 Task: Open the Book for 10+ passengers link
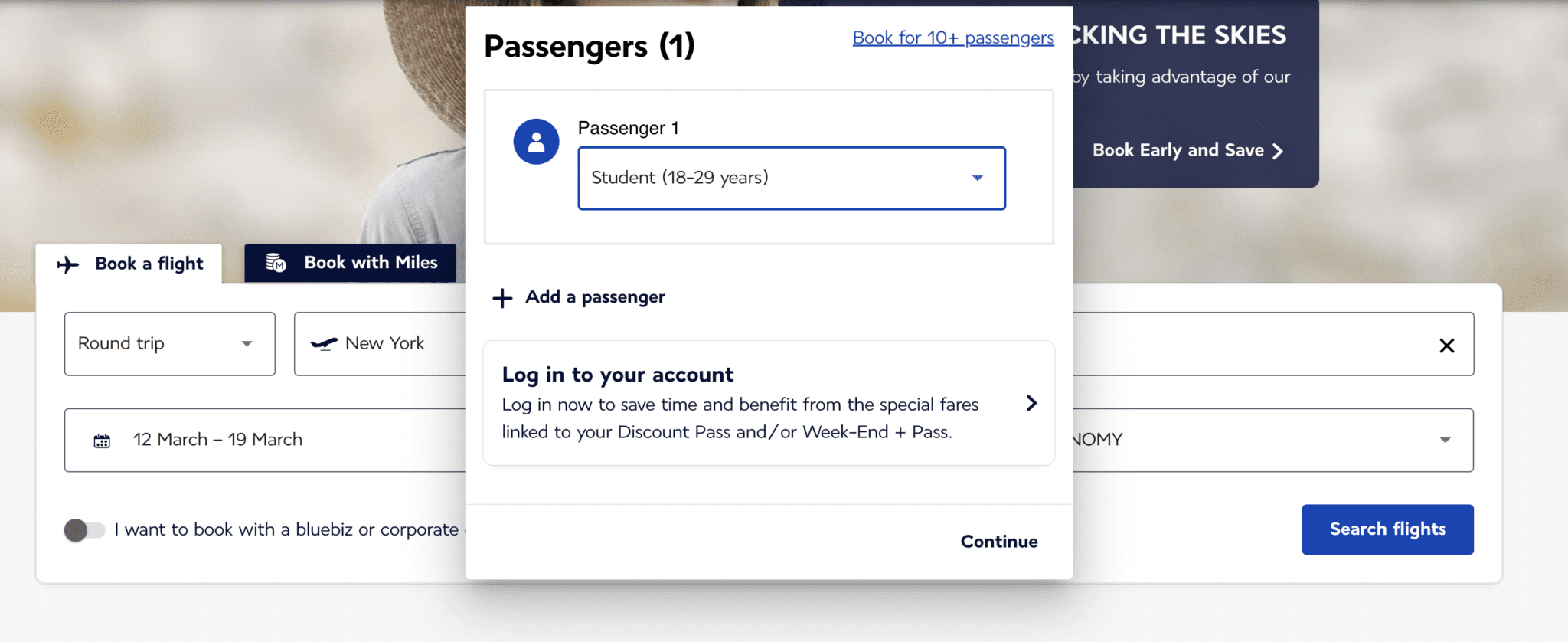click(952, 38)
